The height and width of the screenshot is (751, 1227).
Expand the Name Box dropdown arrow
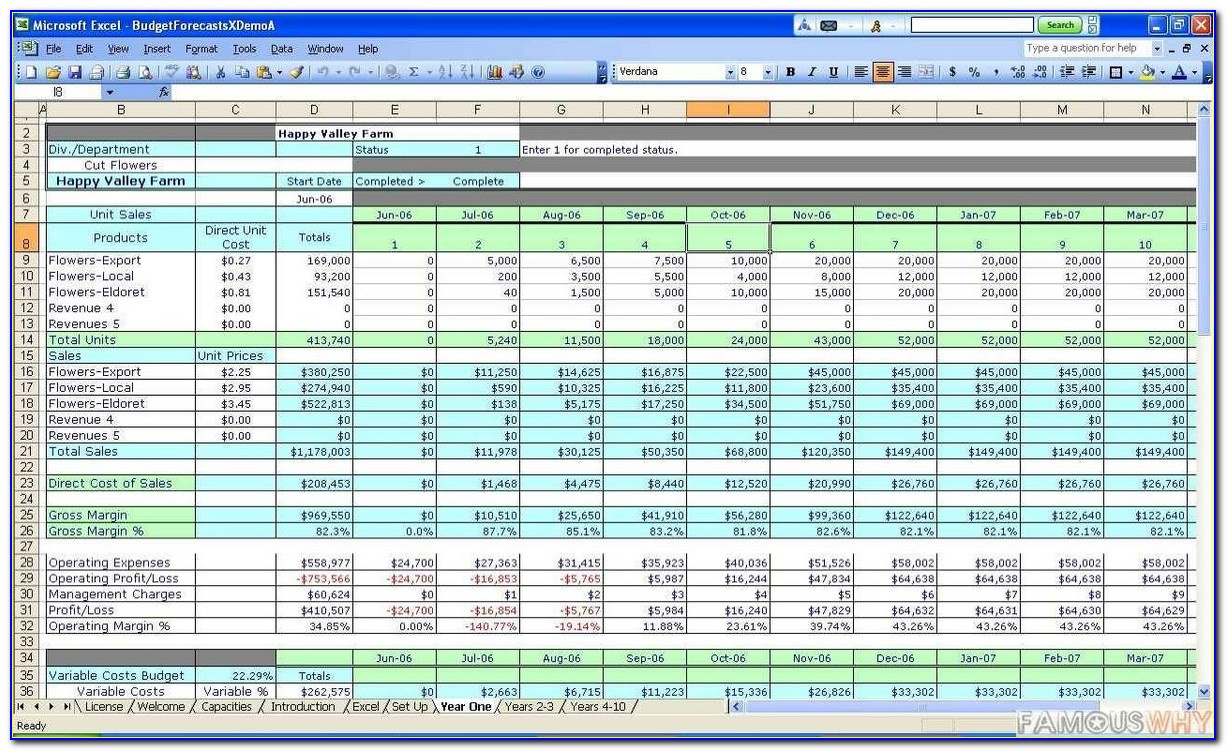click(x=109, y=92)
